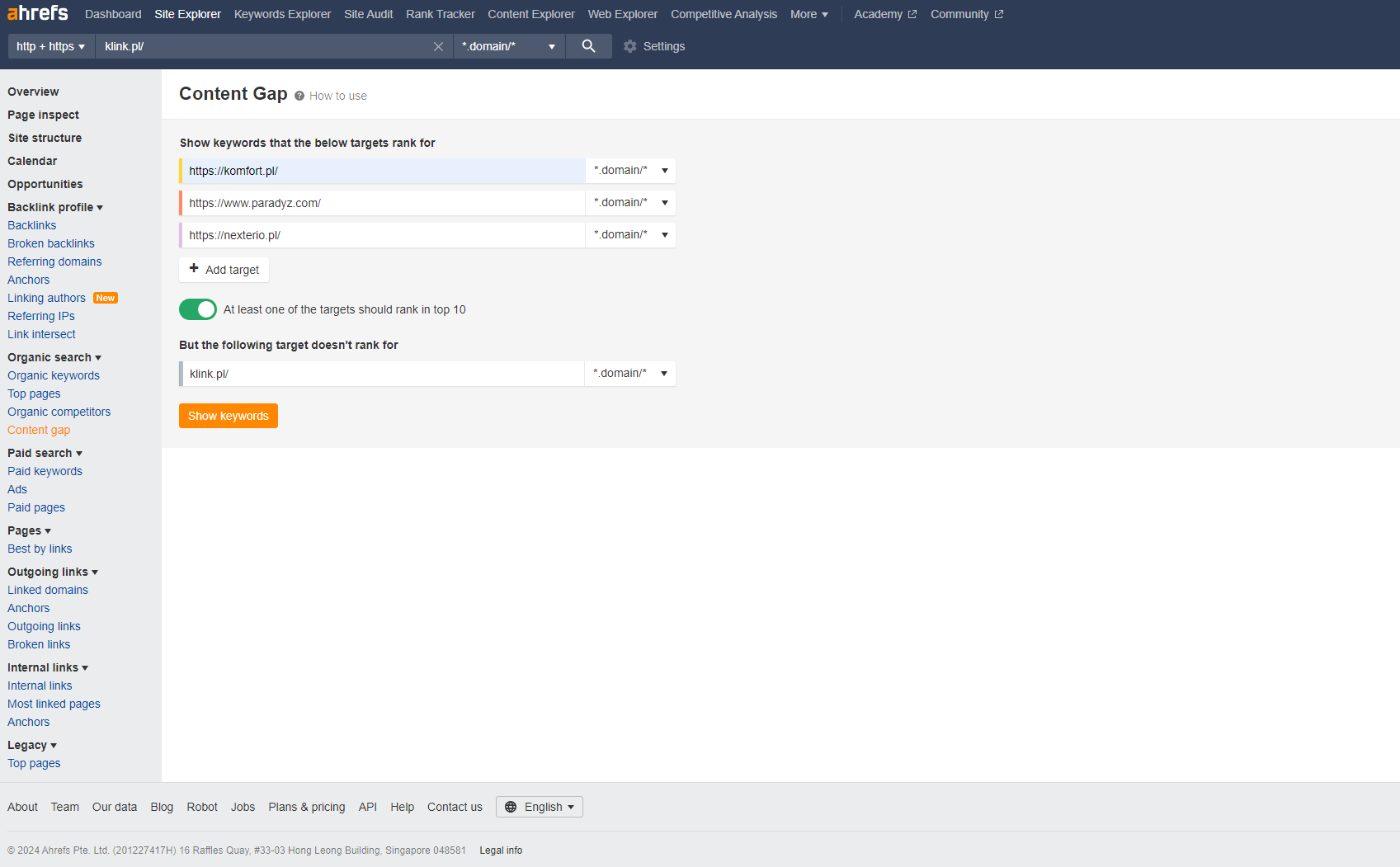This screenshot has width=1400, height=867.
Task: Open the Academy external link
Action: click(x=885, y=14)
